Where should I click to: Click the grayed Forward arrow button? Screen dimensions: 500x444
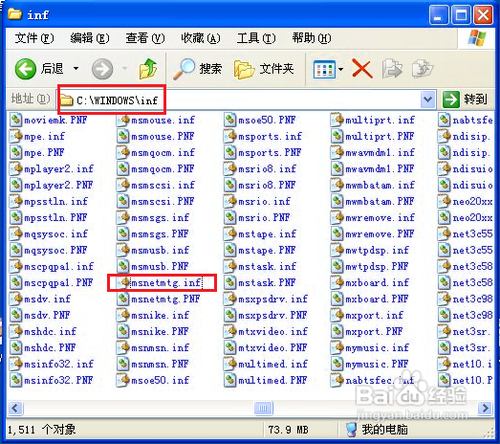tap(102, 69)
